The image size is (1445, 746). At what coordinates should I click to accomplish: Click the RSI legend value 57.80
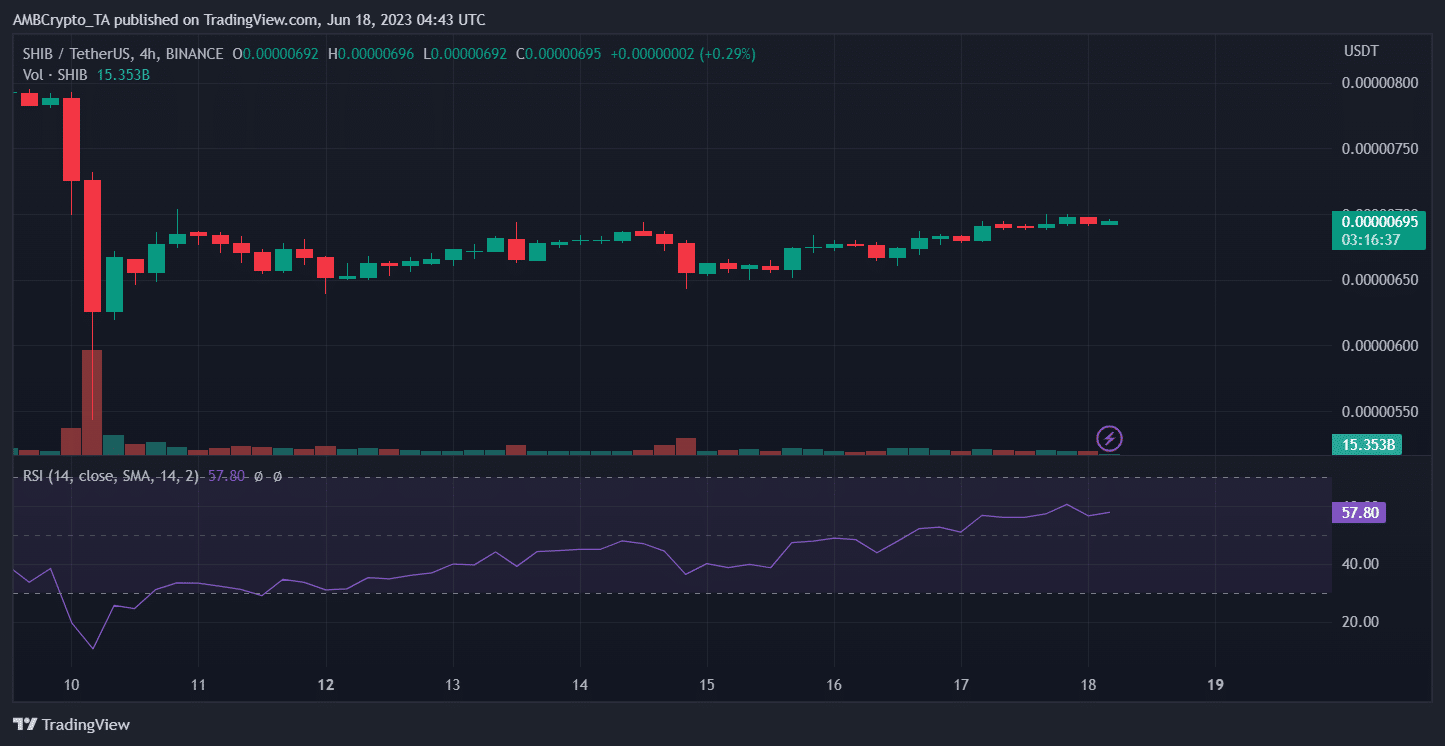(225, 477)
